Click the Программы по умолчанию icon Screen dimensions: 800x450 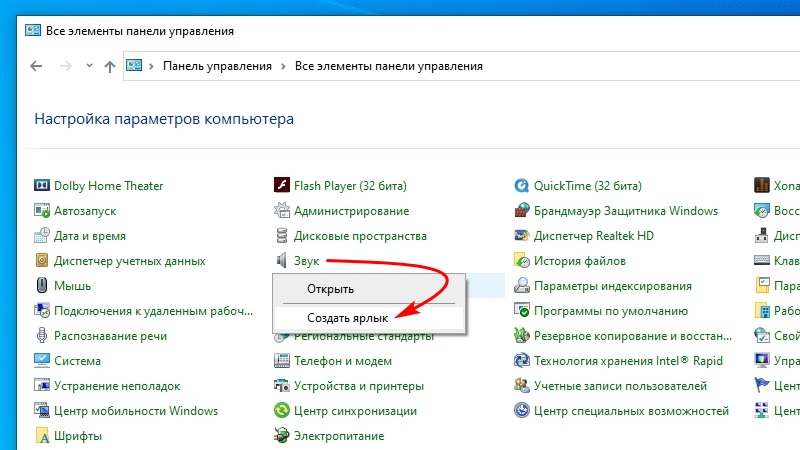click(x=521, y=310)
